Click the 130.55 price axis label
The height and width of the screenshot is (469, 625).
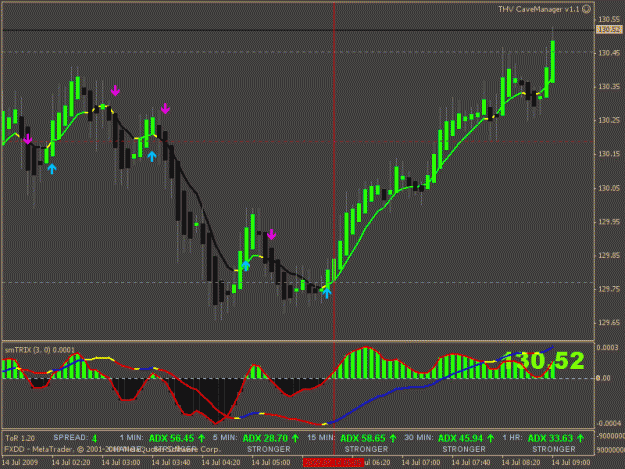(x=609, y=19)
